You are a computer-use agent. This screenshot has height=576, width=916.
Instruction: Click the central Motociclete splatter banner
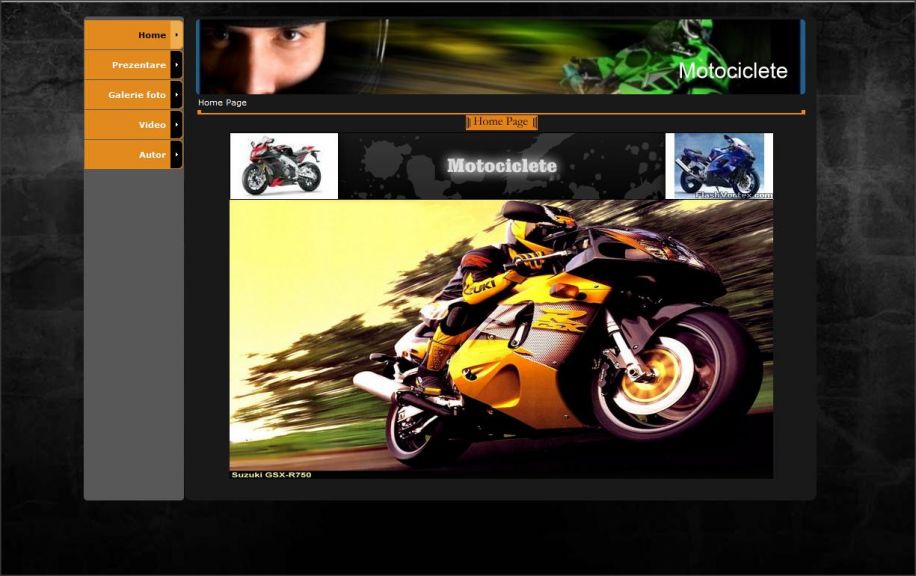point(501,166)
